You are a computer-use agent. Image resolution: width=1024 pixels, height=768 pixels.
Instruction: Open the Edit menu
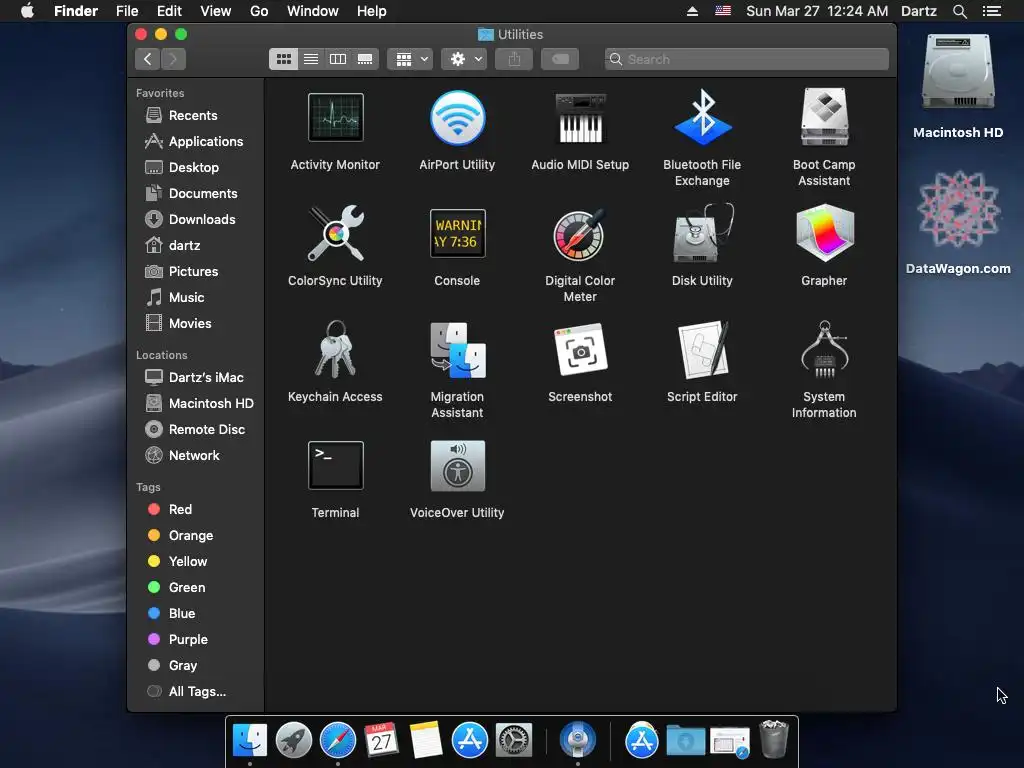(x=168, y=11)
